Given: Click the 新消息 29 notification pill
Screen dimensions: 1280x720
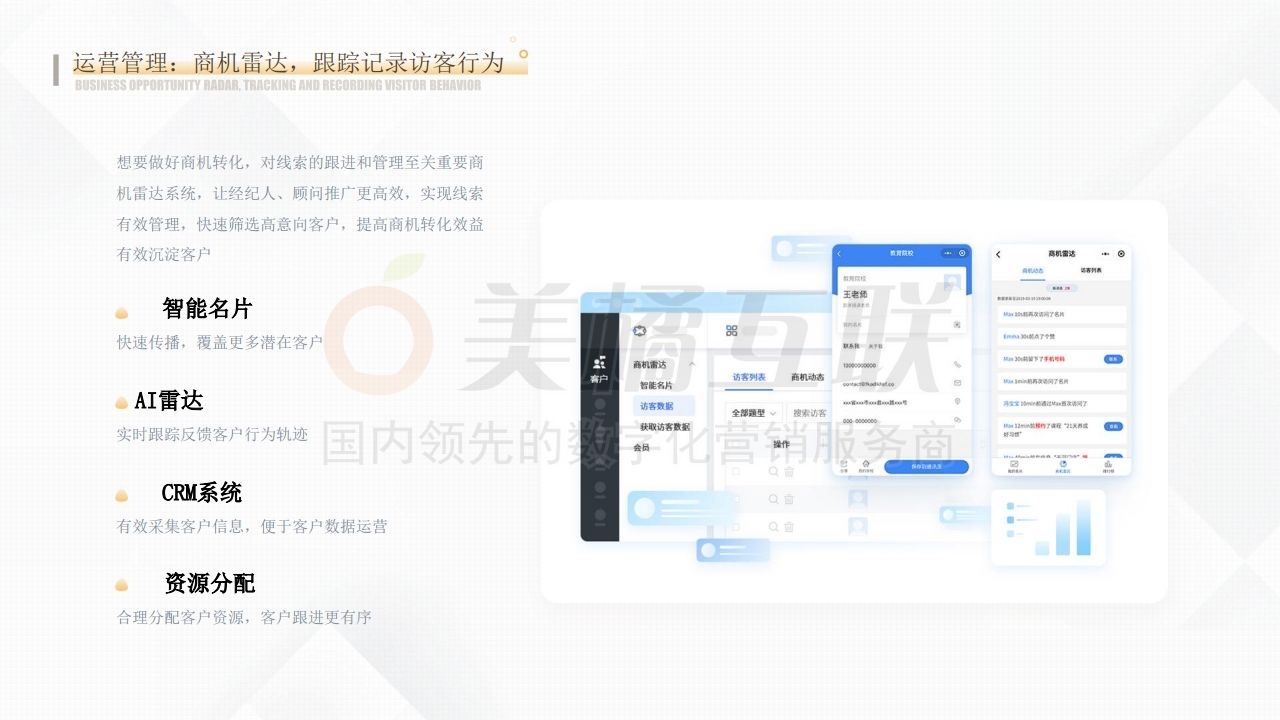Looking at the screenshot, I should click(1062, 288).
